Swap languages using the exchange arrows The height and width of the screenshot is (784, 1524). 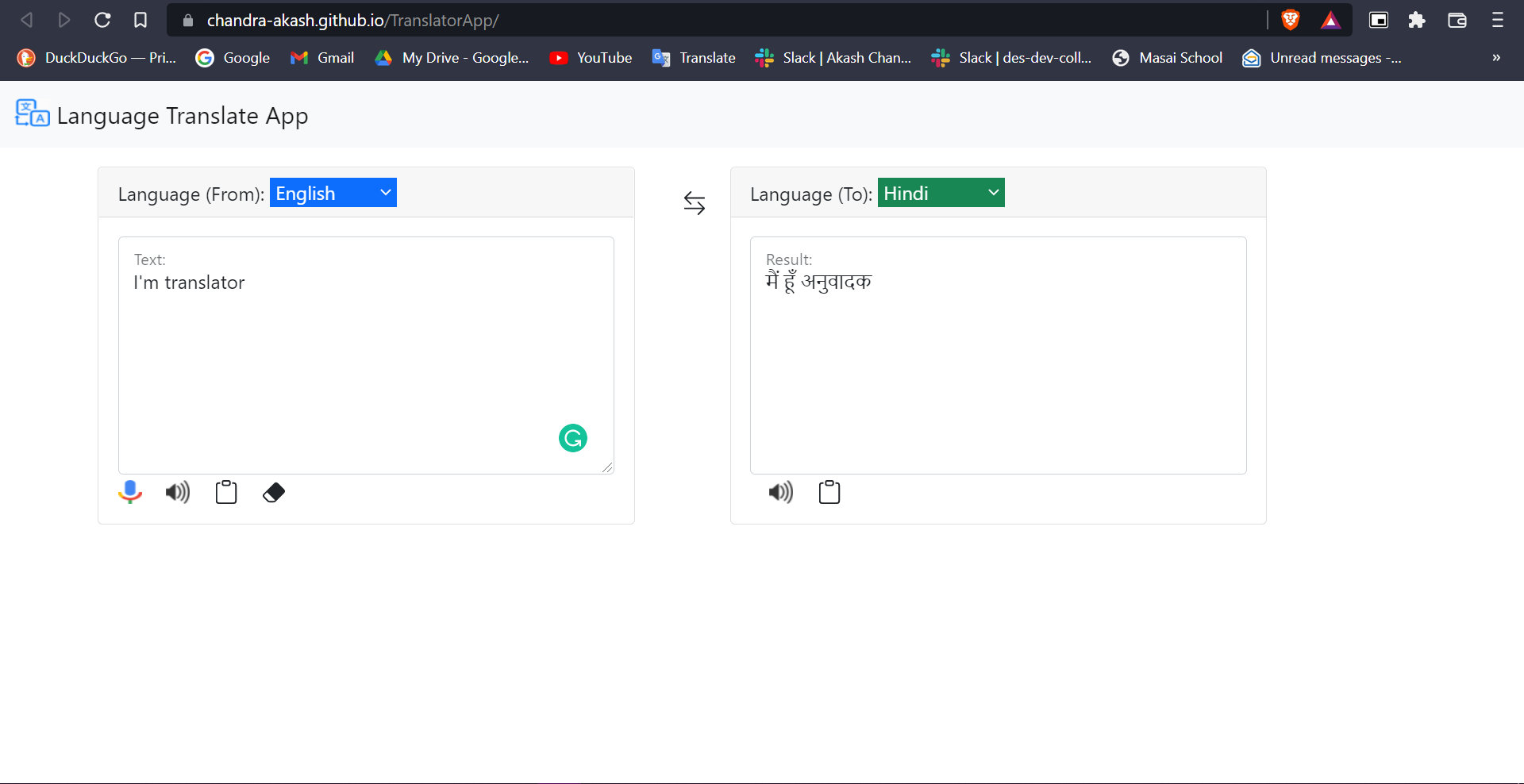pyautogui.click(x=695, y=204)
